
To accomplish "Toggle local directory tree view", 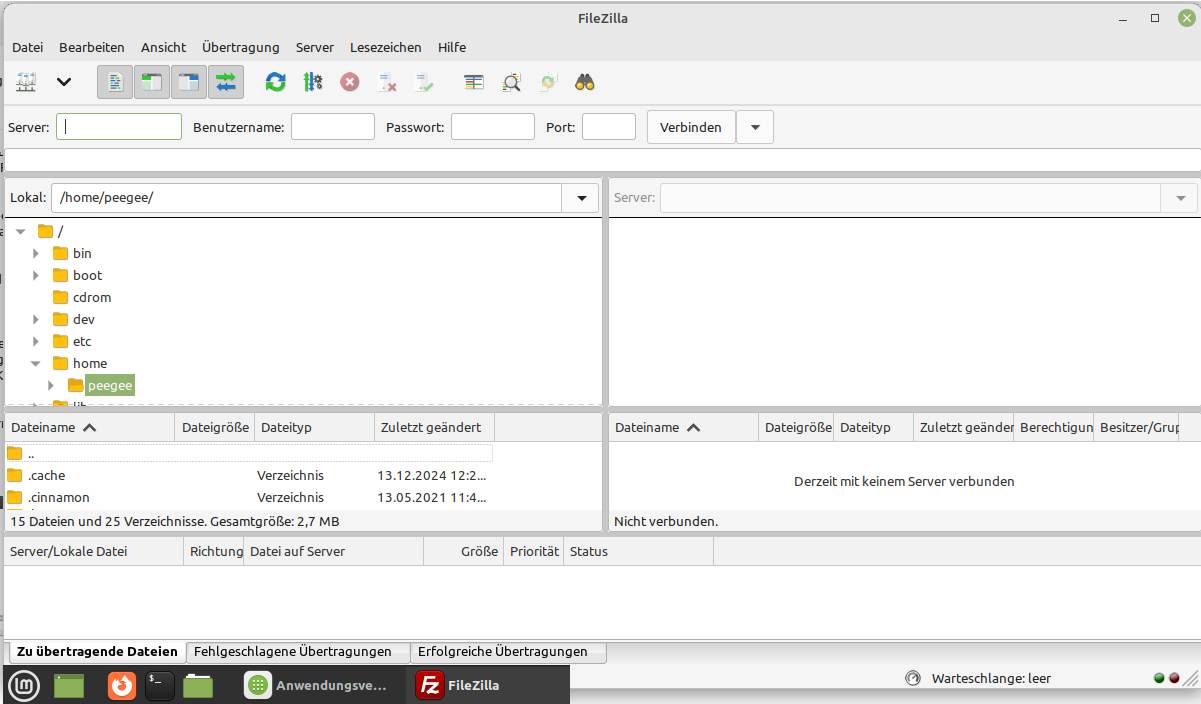I will click(152, 82).
